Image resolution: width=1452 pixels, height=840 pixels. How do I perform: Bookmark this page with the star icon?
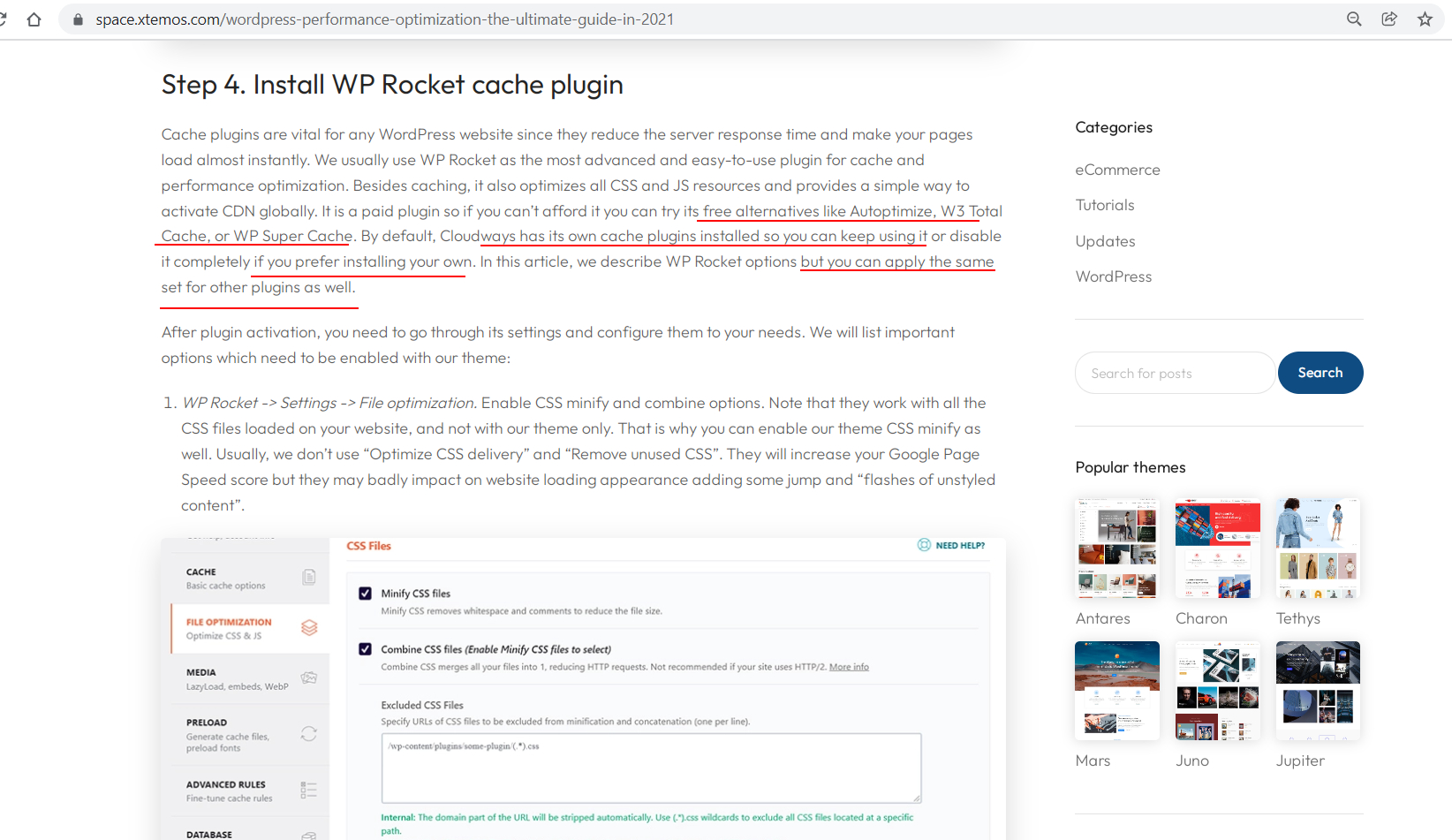pyautogui.click(x=1425, y=19)
